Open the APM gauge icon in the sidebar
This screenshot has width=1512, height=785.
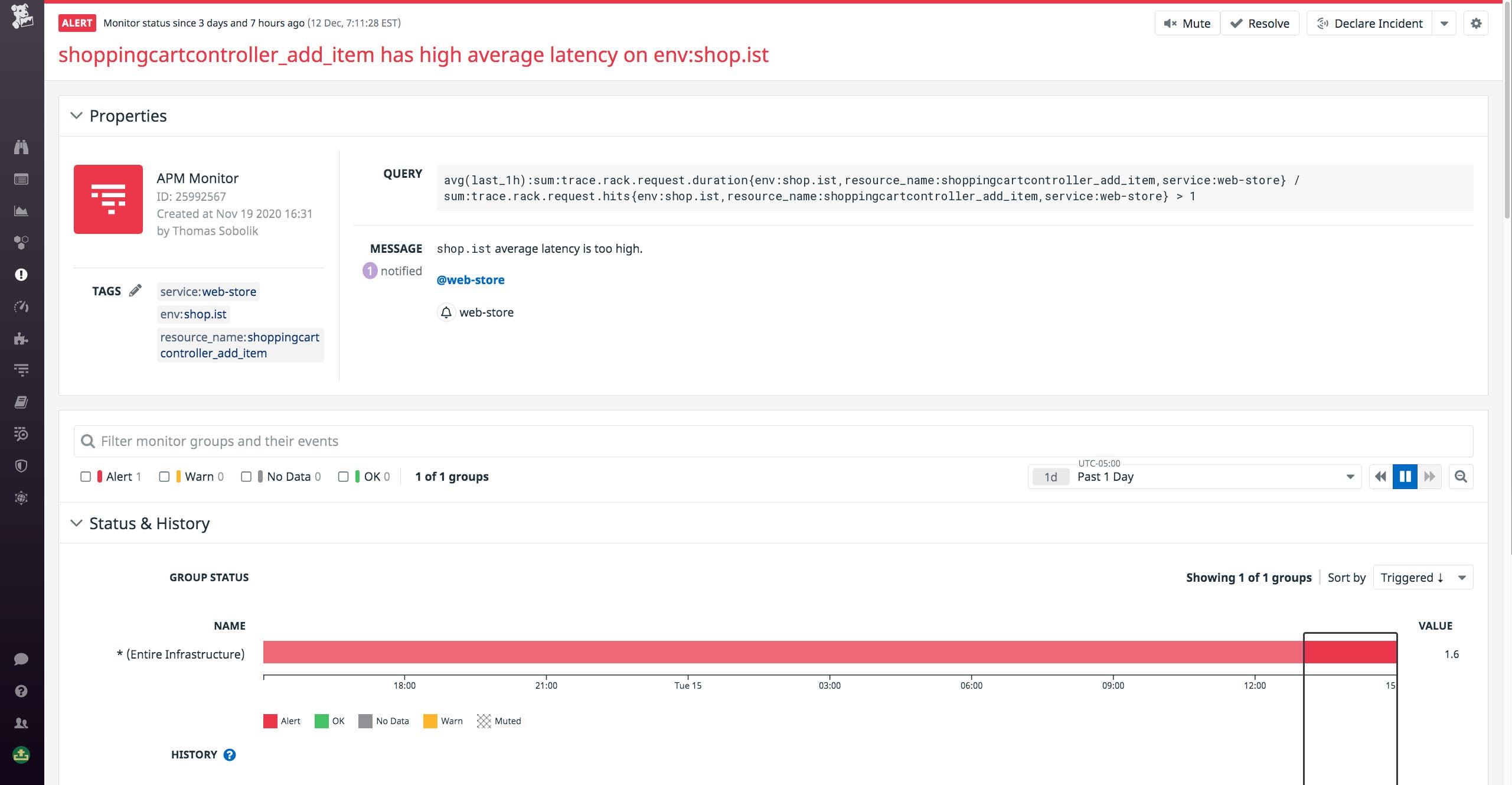(21, 307)
